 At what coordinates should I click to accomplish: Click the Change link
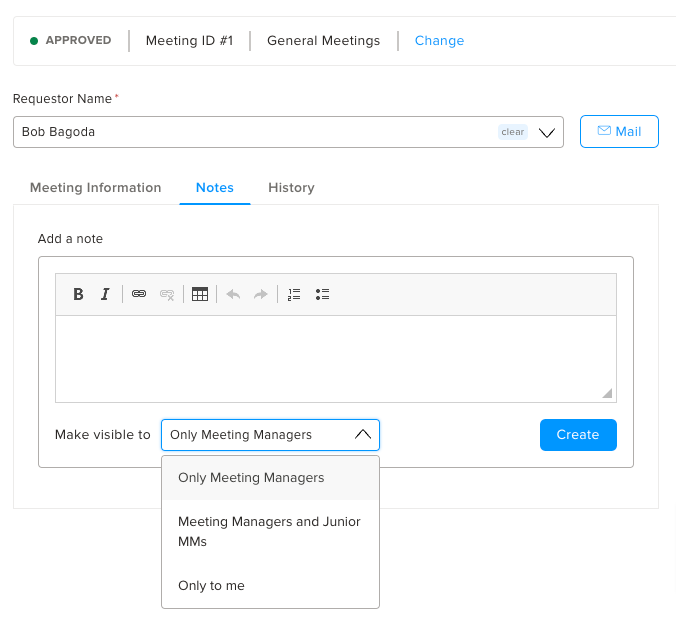[439, 41]
